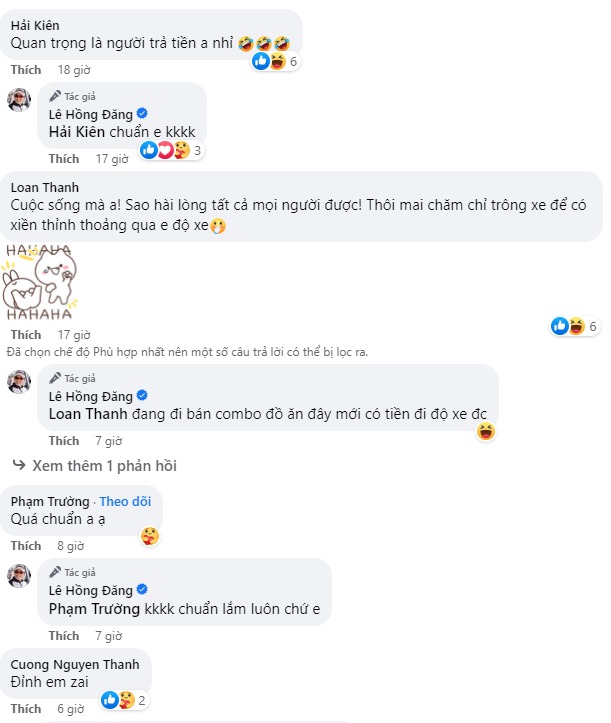Click verified badge beside Lê Hồng Đăng in first reply
Screen dimensions: 611x723
pyautogui.click(x=143, y=113)
